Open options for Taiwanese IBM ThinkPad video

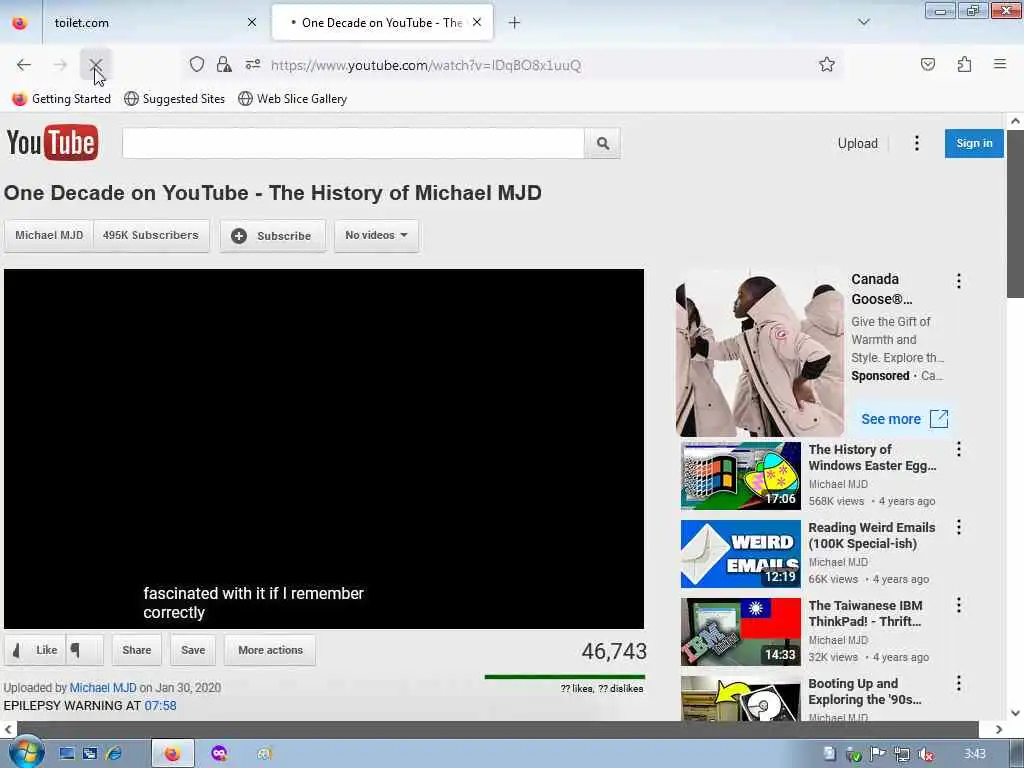coord(959,605)
